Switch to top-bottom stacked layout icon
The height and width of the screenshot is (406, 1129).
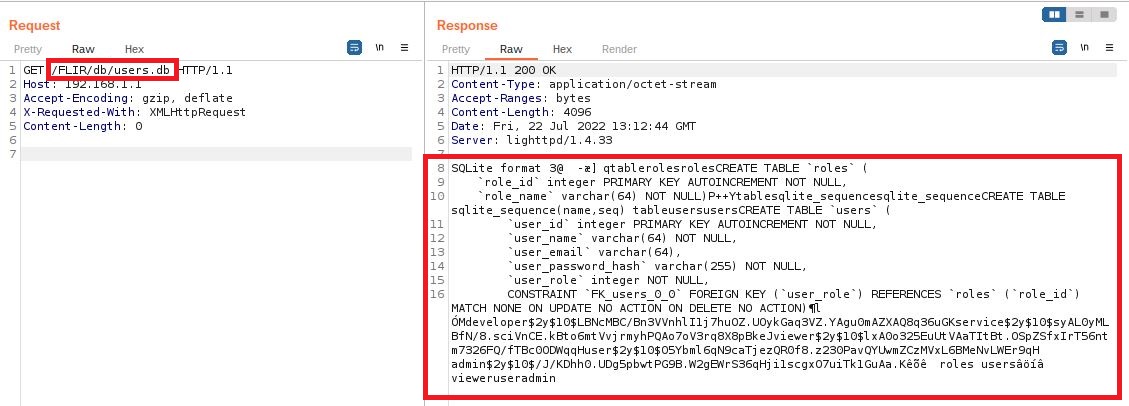click(x=1079, y=14)
